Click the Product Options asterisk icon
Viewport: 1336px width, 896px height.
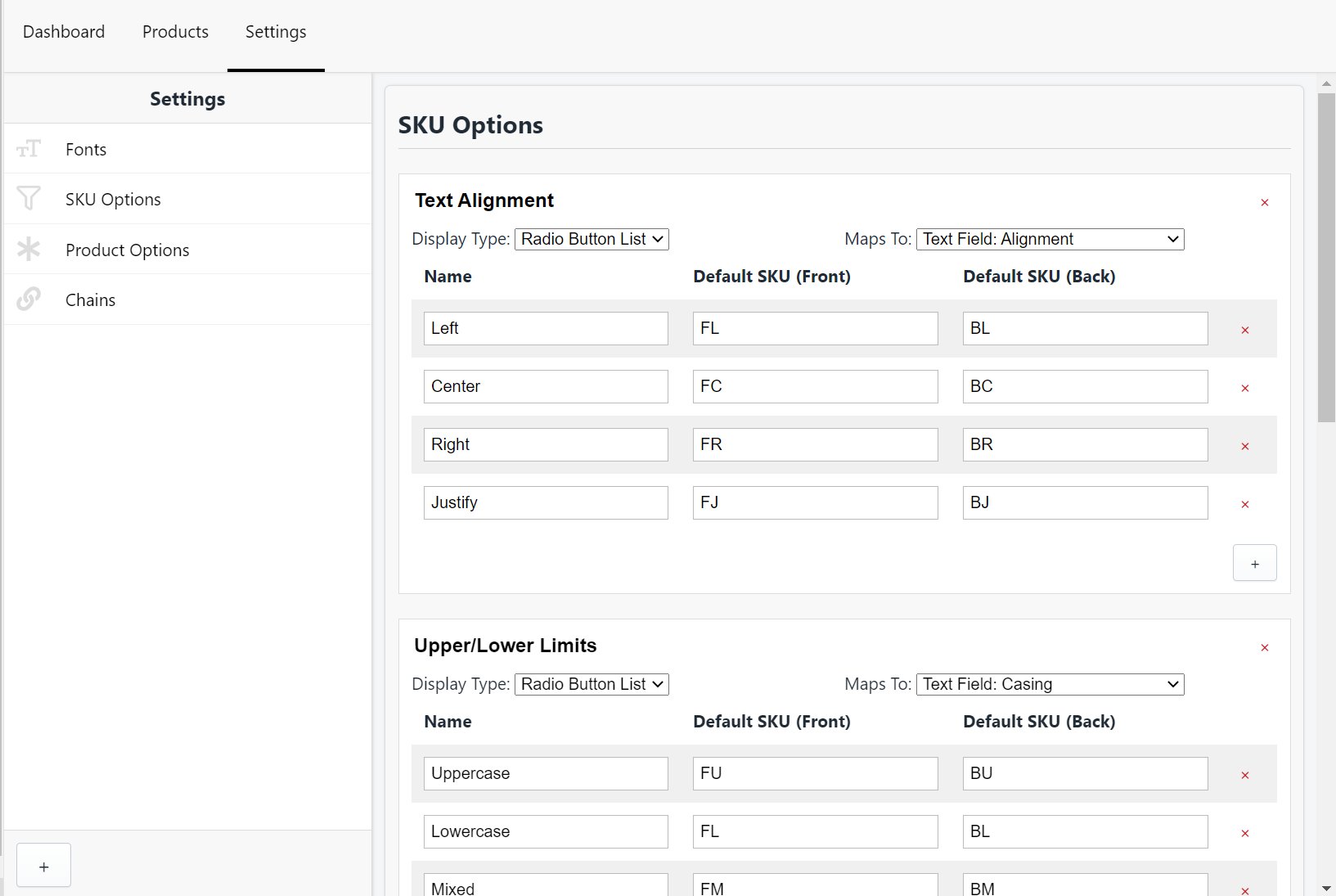coord(29,249)
